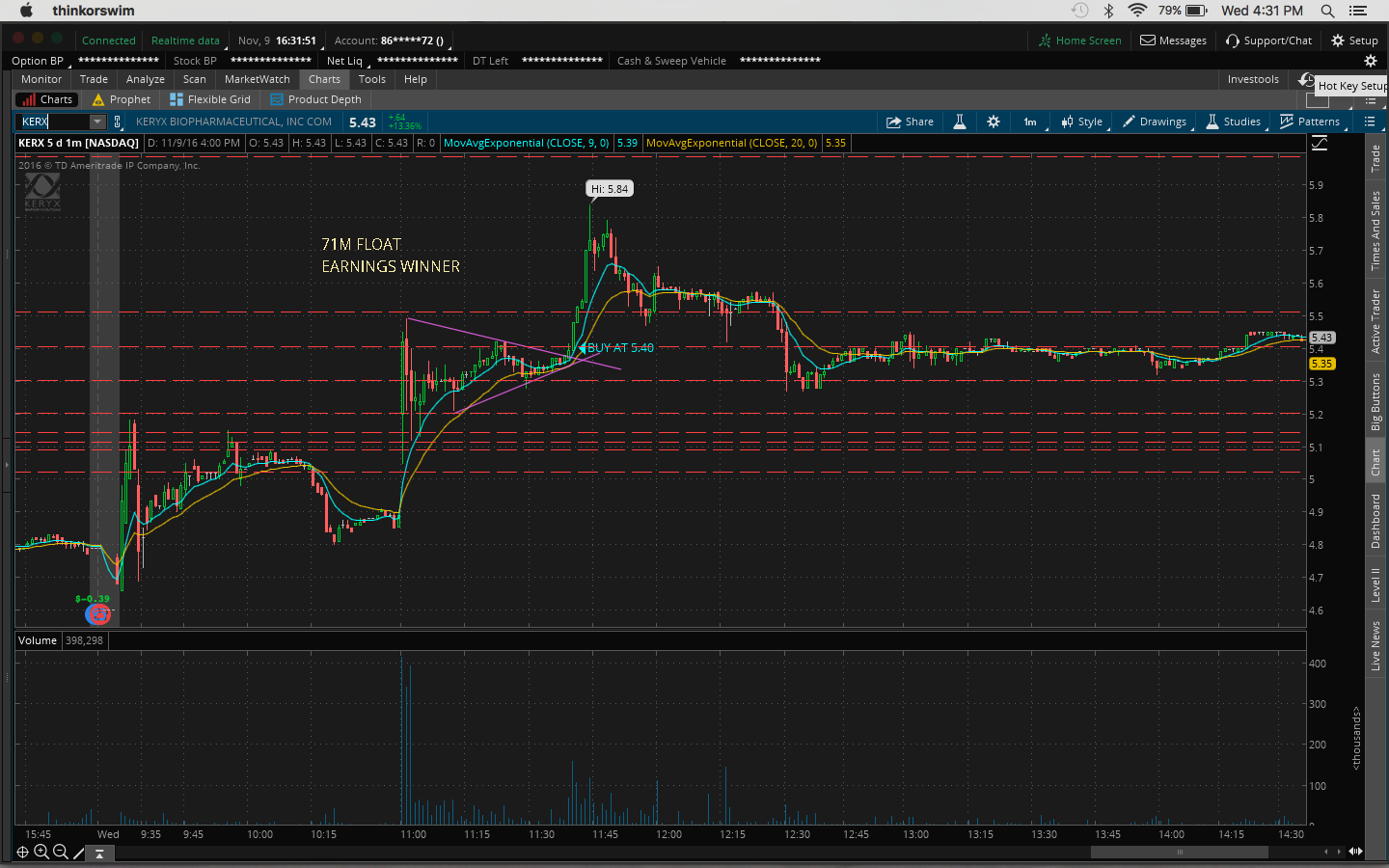The height and width of the screenshot is (868, 1389).
Task: Click the Support/Chat button
Action: pos(1268,41)
